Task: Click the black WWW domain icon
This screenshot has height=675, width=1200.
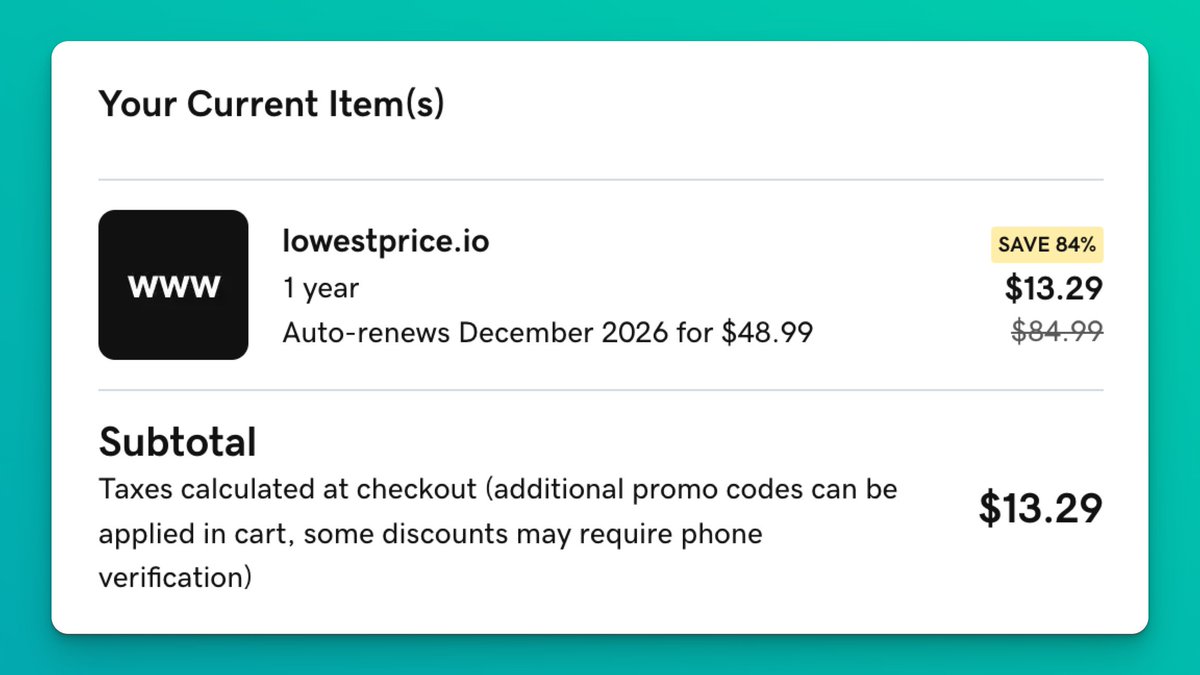Action: [173, 285]
